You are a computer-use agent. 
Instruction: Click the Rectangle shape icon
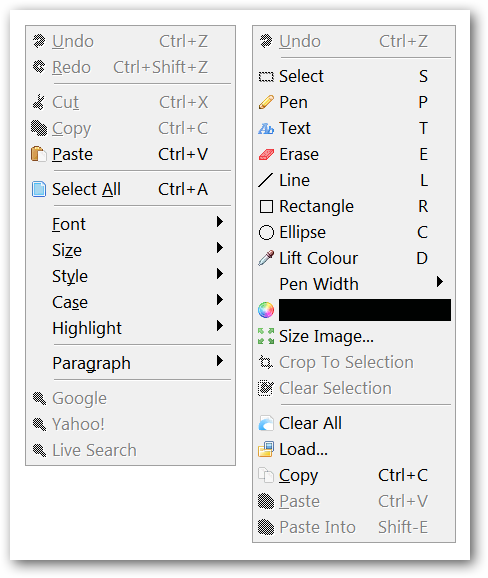tap(266, 206)
